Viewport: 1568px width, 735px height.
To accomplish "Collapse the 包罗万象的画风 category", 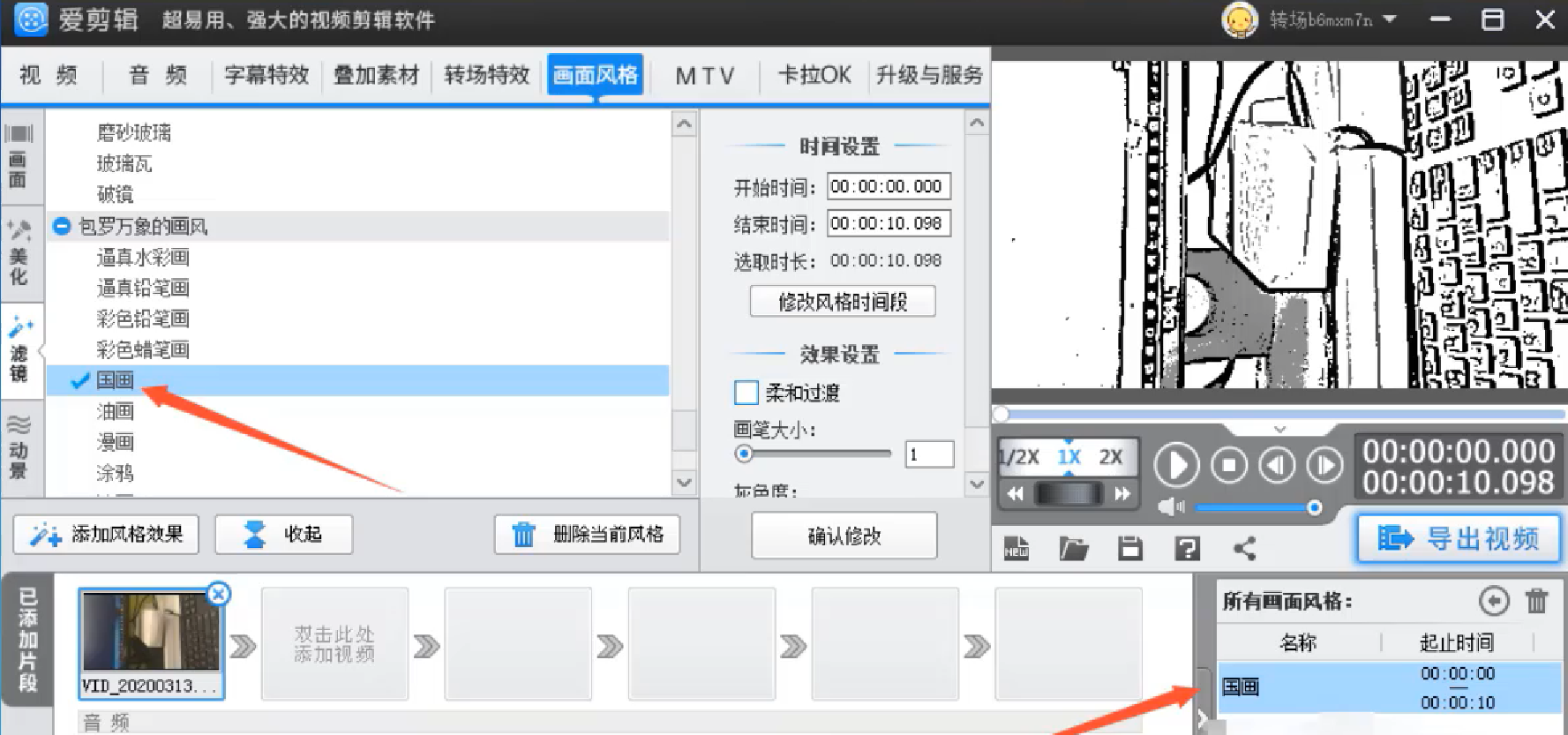I will tap(61, 226).
